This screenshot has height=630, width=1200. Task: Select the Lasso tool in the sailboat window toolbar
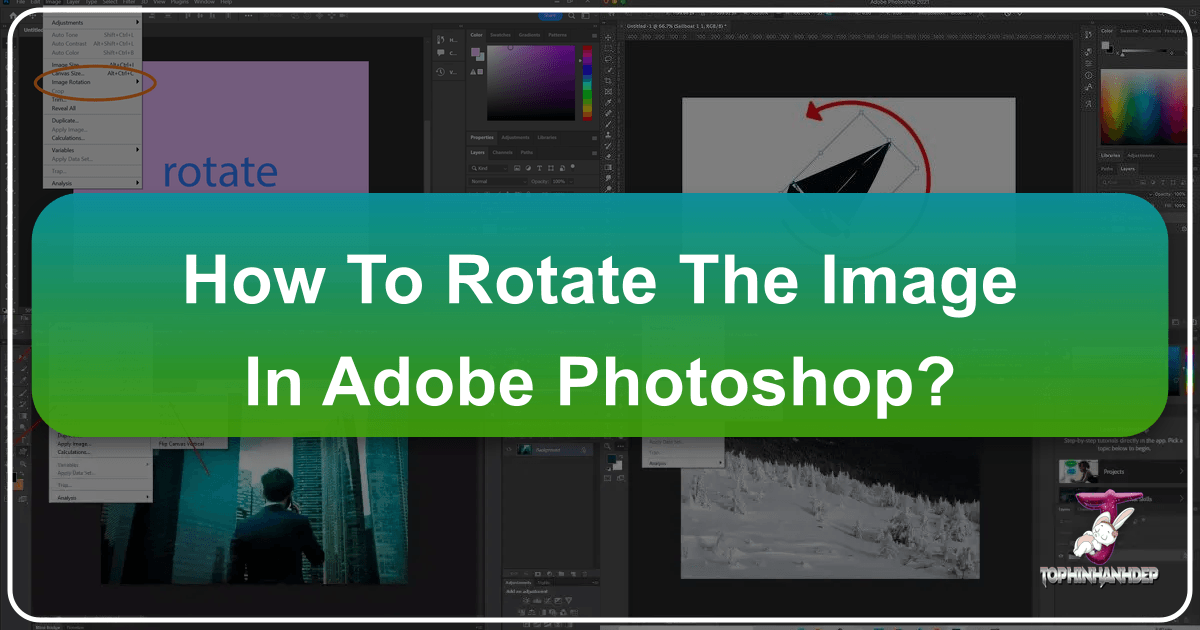[609, 59]
